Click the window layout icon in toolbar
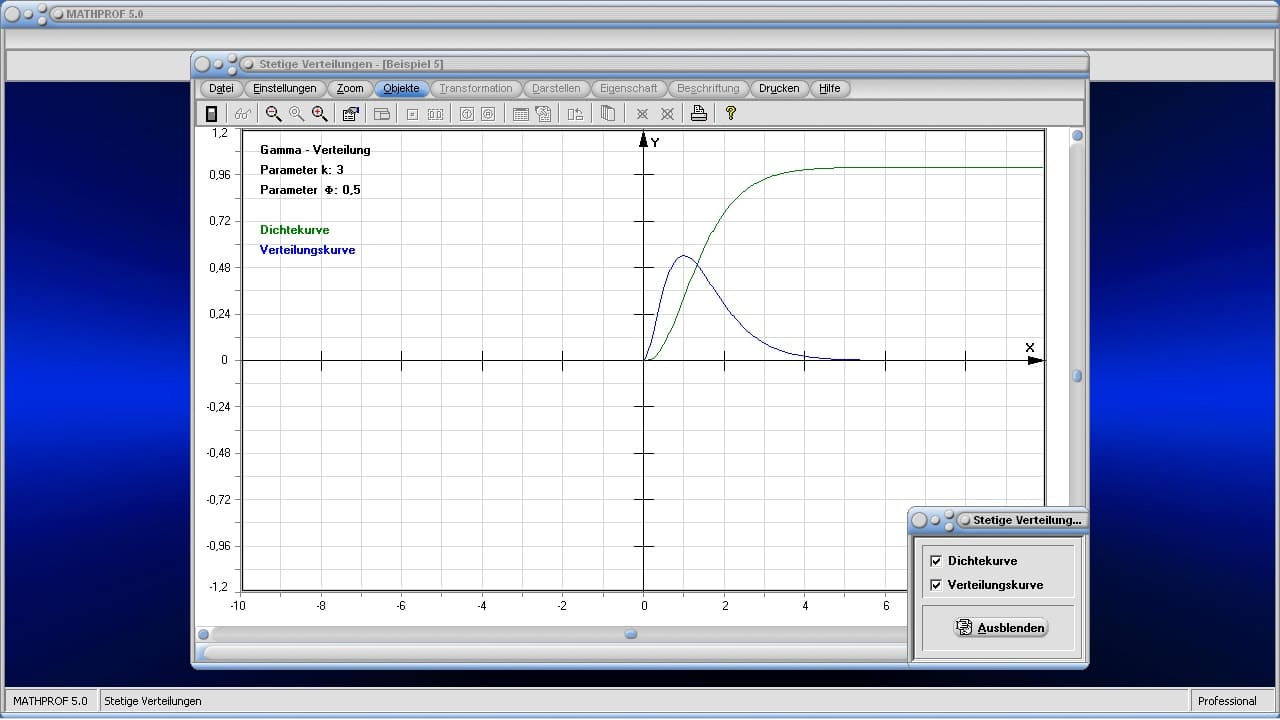This screenshot has width=1280, height=720. pyautogui.click(x=381, y=114)
